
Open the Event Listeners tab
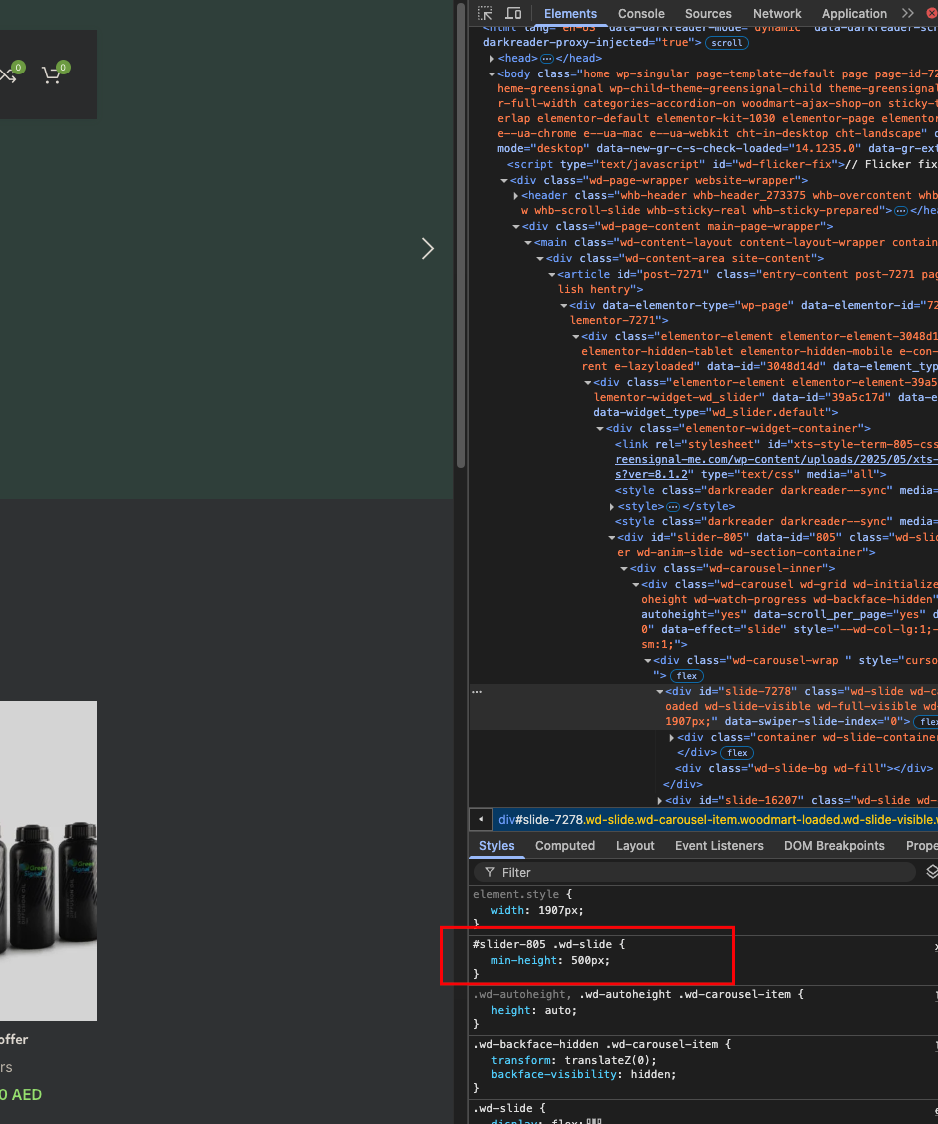click(x=719, y=846)
